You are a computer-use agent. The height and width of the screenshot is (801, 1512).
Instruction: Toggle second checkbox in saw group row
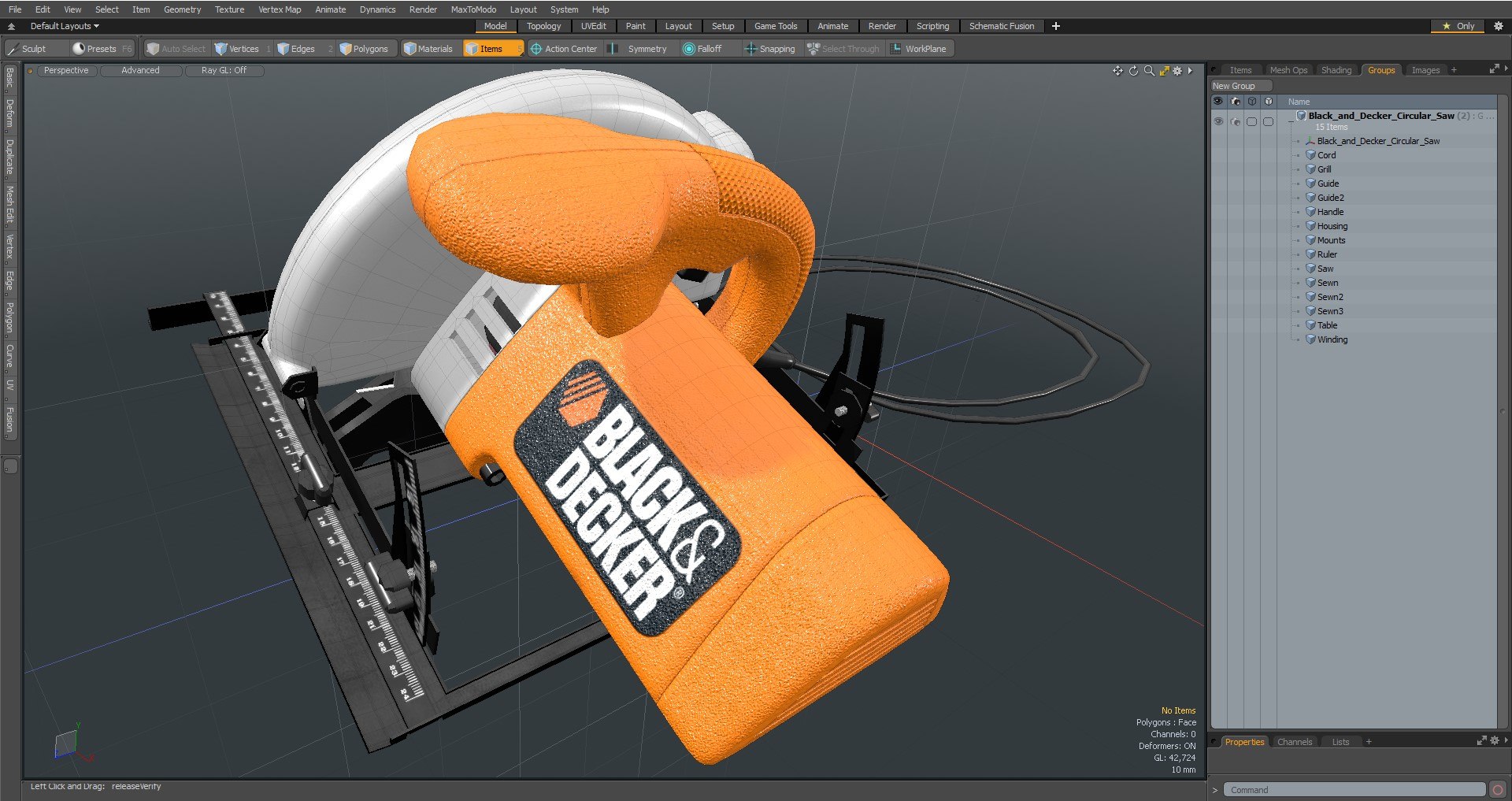click(1268, 122)
